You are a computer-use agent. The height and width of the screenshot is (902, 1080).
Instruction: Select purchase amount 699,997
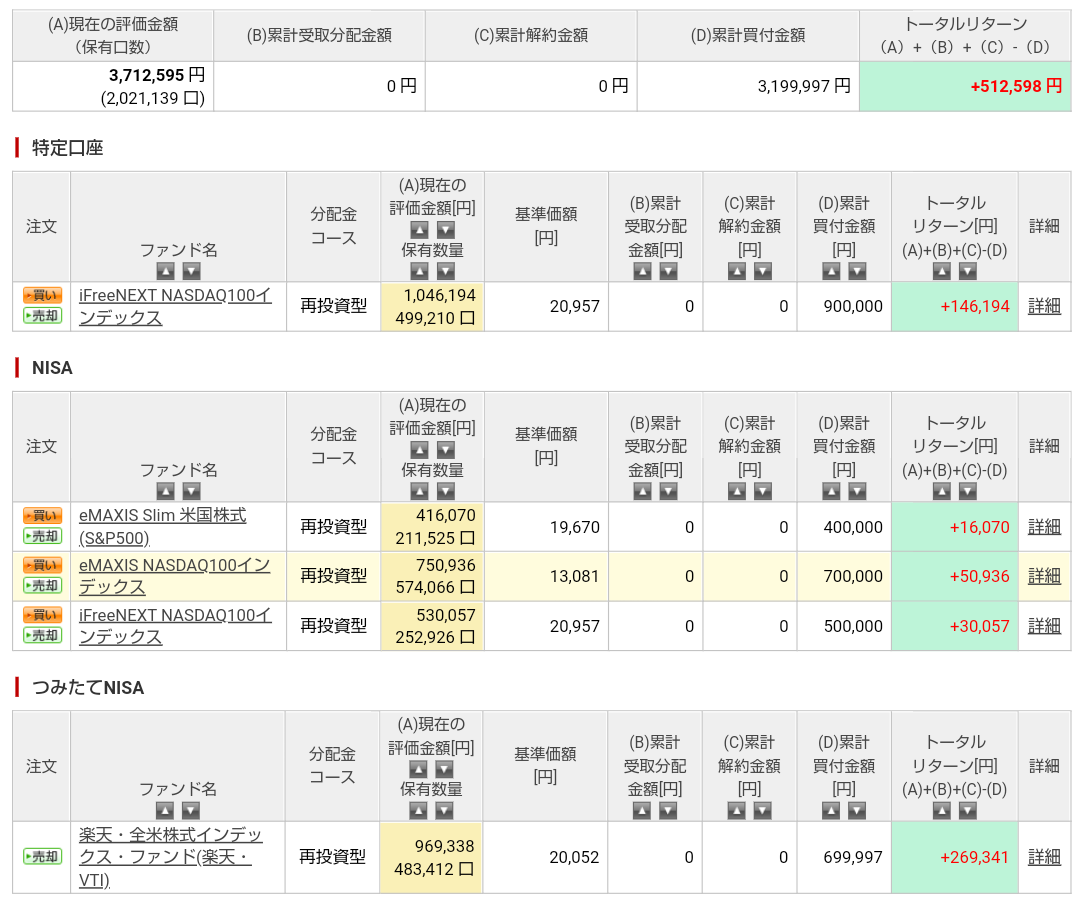[x=853, y=857]
